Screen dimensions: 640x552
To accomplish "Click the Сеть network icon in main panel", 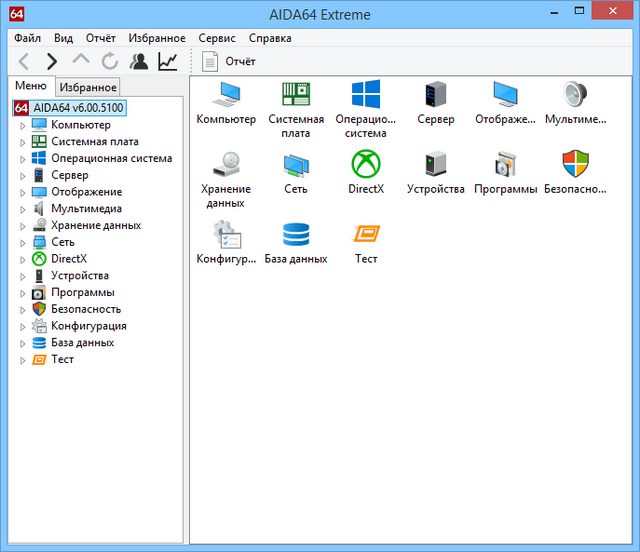I will click(x=296, y=164).
